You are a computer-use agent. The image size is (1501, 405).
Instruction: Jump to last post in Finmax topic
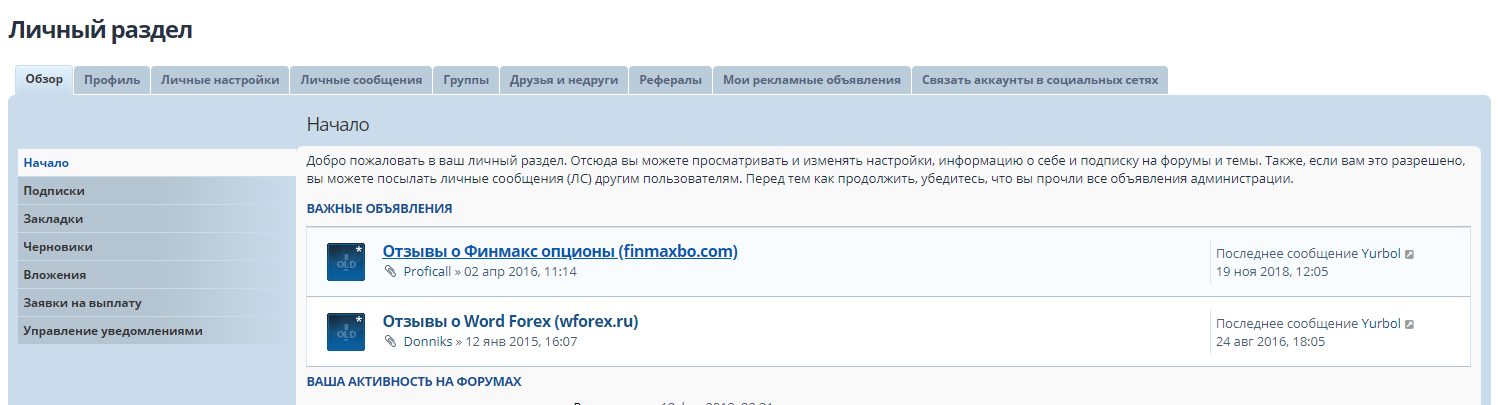pyautogui.click(x=1410, y=254)
